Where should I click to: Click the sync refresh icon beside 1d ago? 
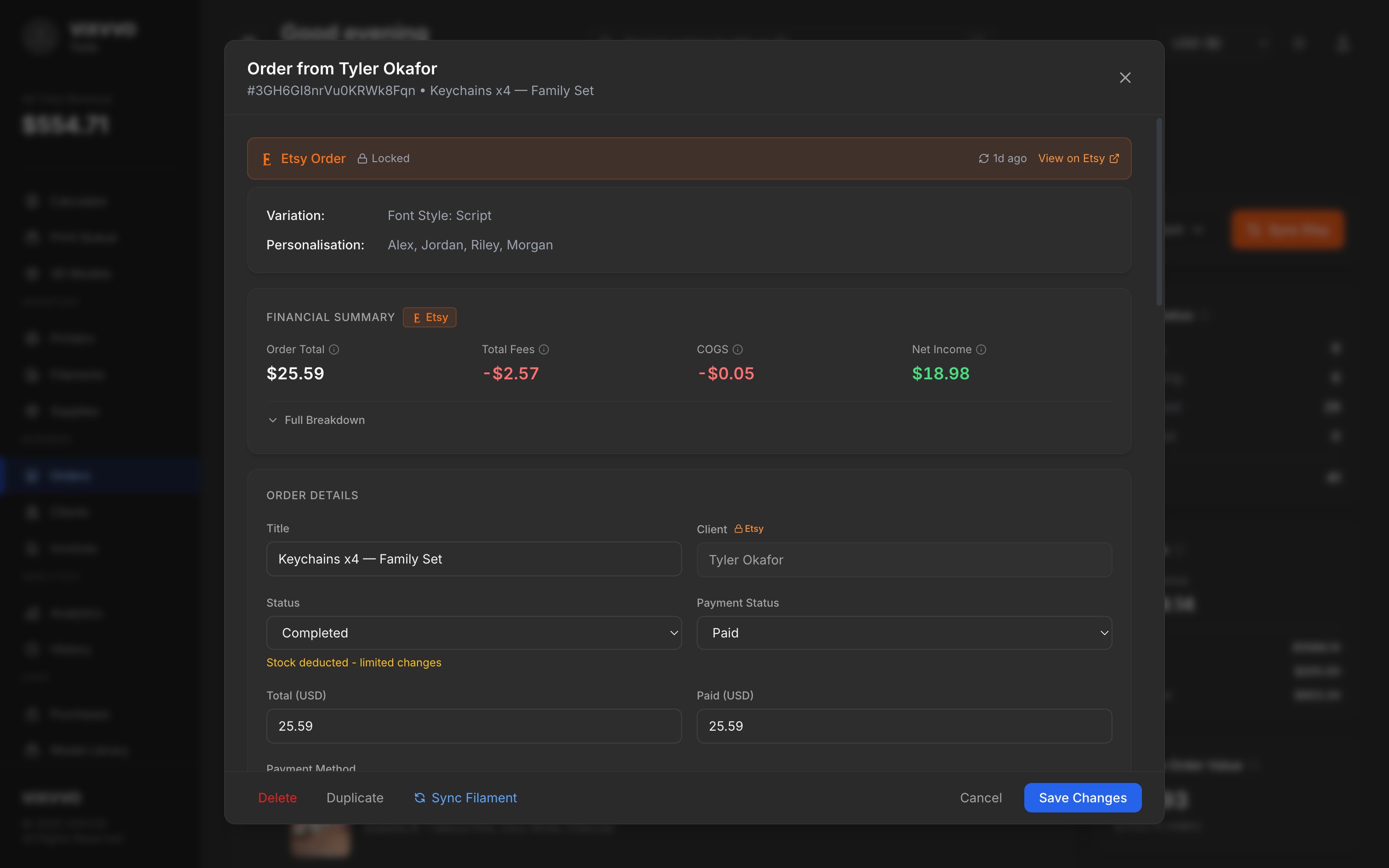[983, 158]
